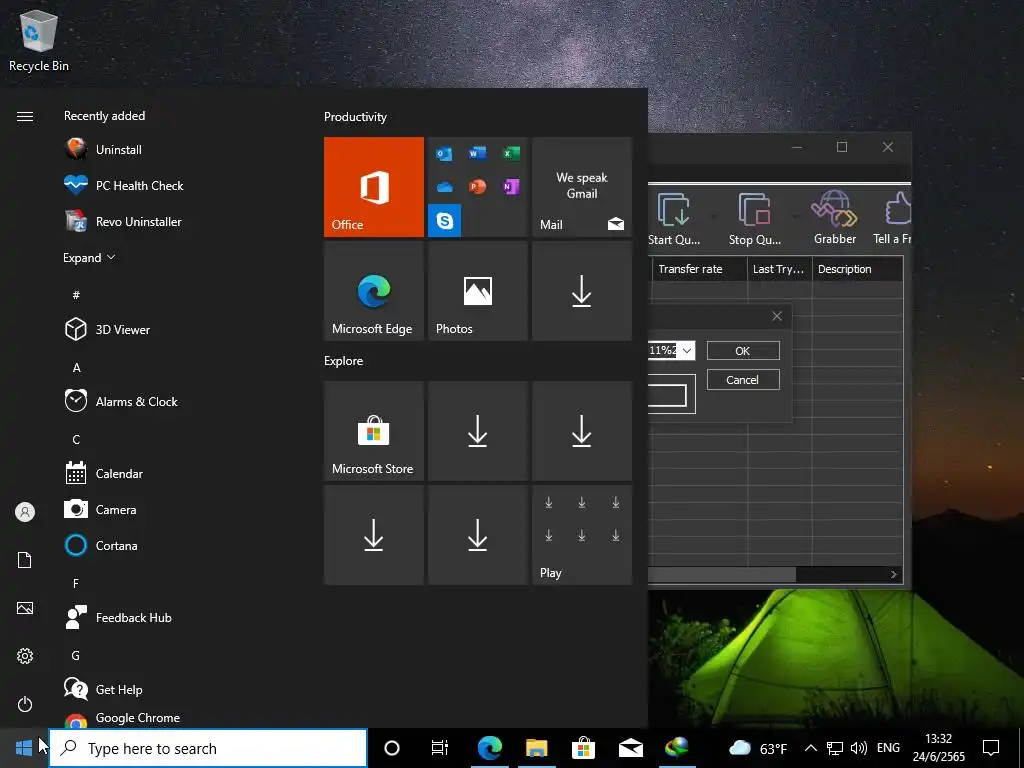Select the letter G section header
Image resolution: width=1024 pixels, height=768 pixels.
[76, 655]
